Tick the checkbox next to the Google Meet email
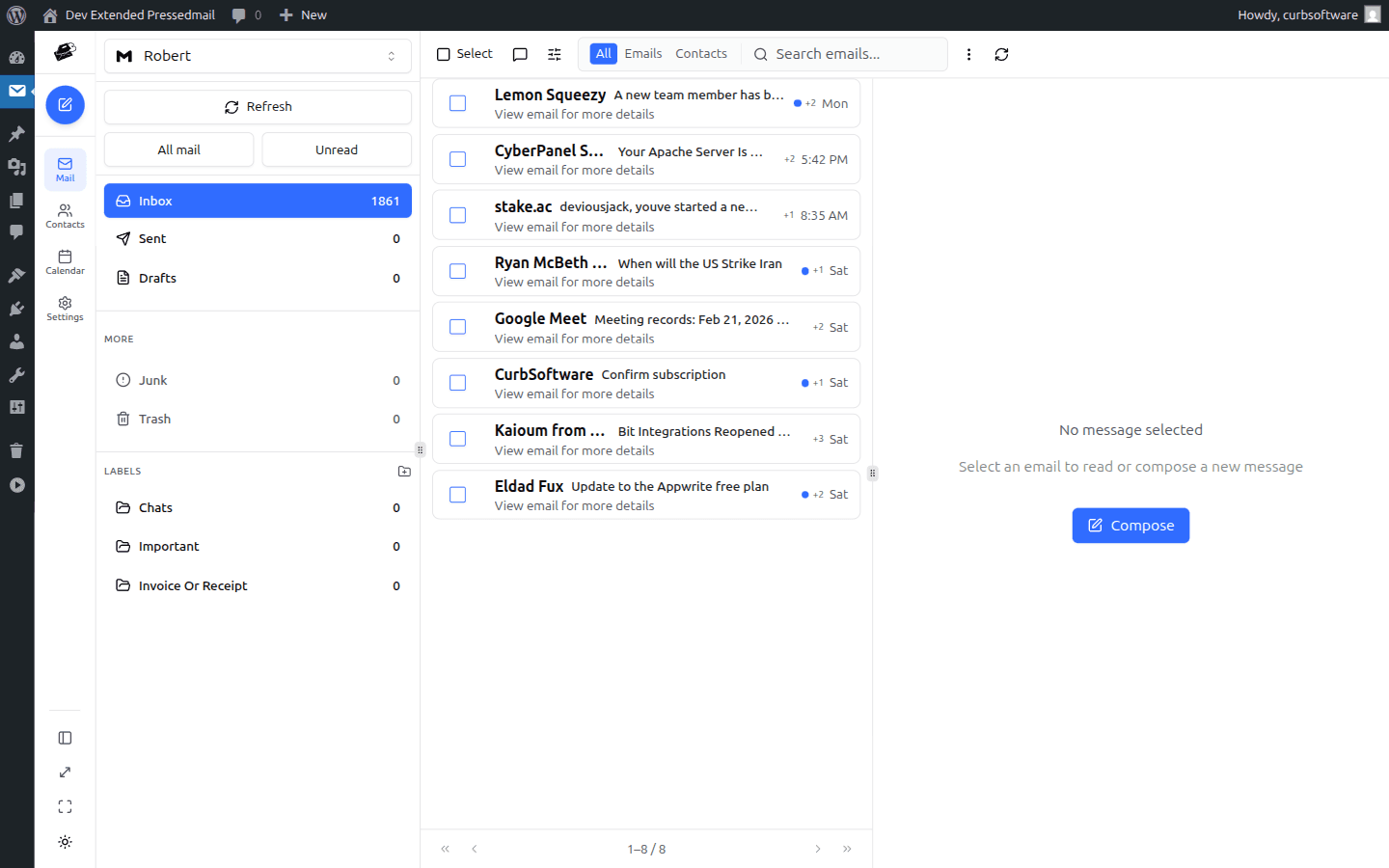 457,327
